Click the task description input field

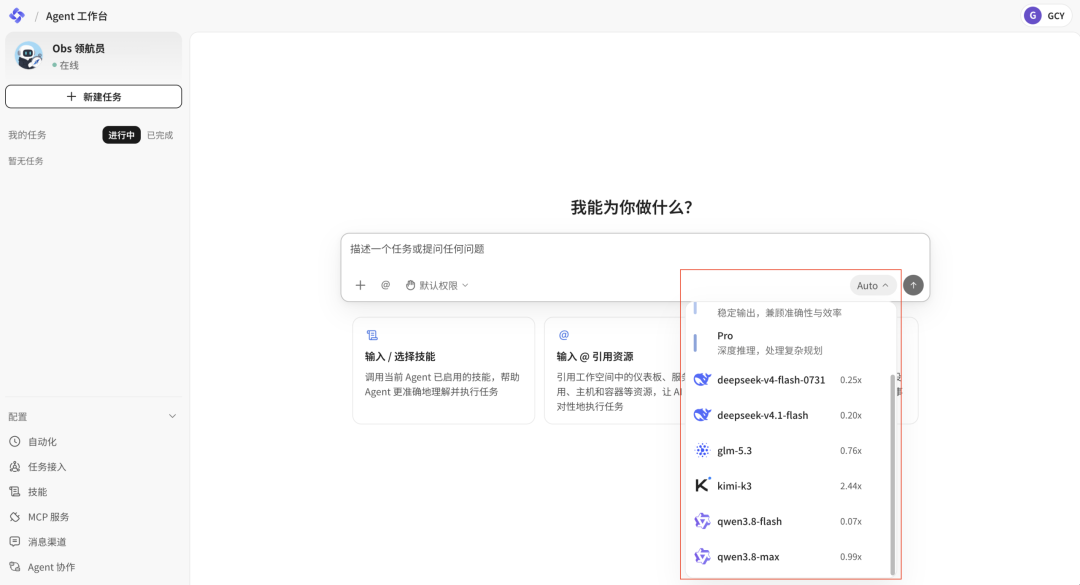coord(635,249)
